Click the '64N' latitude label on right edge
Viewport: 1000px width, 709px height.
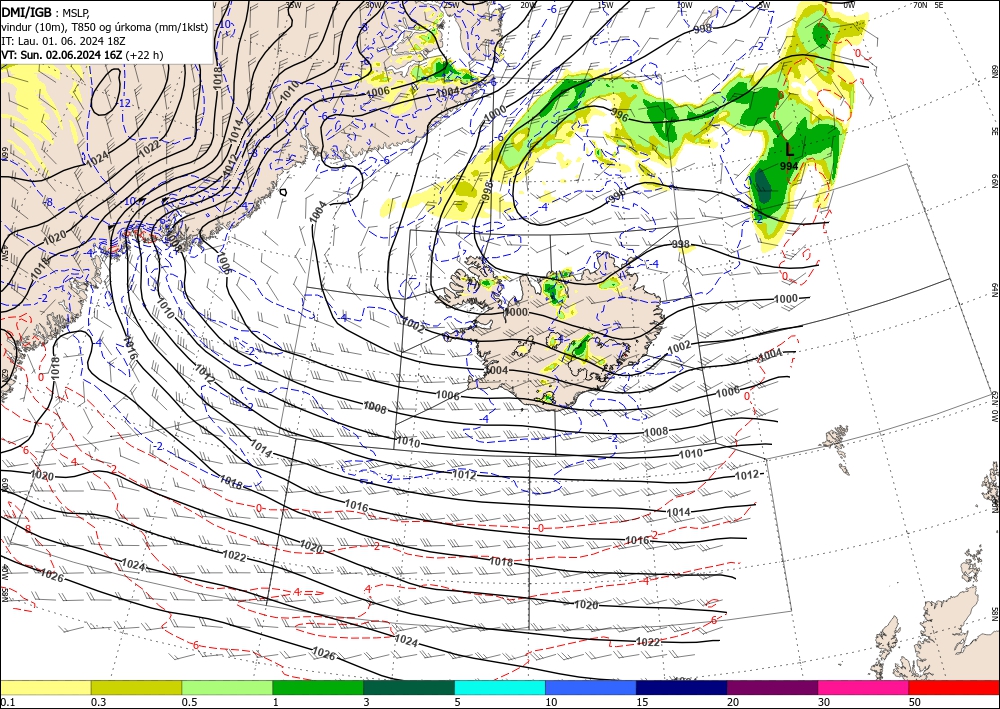click(x=994, y=290)
